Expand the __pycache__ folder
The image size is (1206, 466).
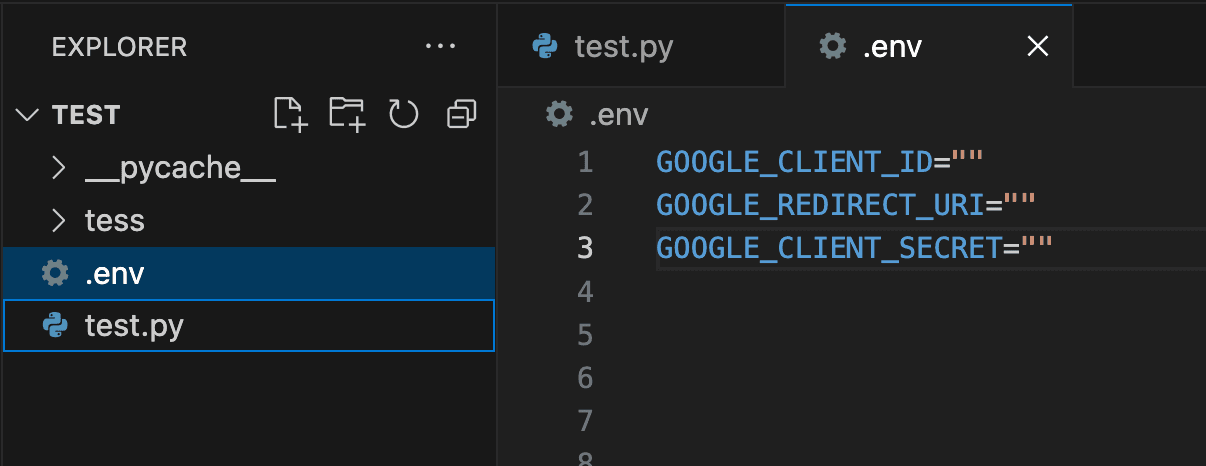pyautogui.click(x=59, y=168)
